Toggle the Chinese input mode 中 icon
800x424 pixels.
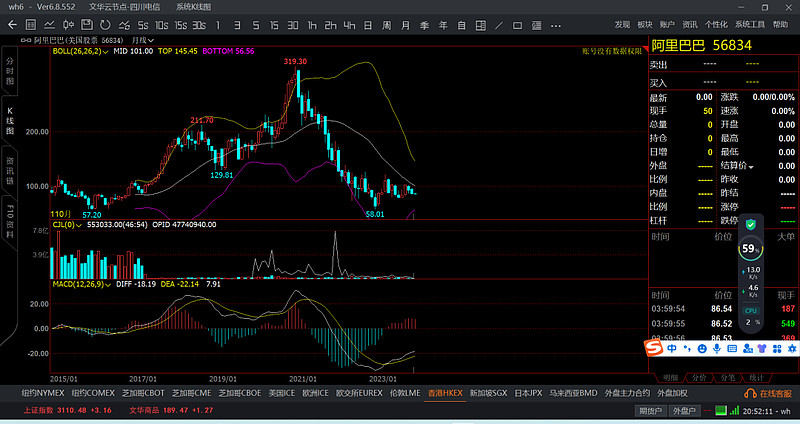tap(672, 348)
